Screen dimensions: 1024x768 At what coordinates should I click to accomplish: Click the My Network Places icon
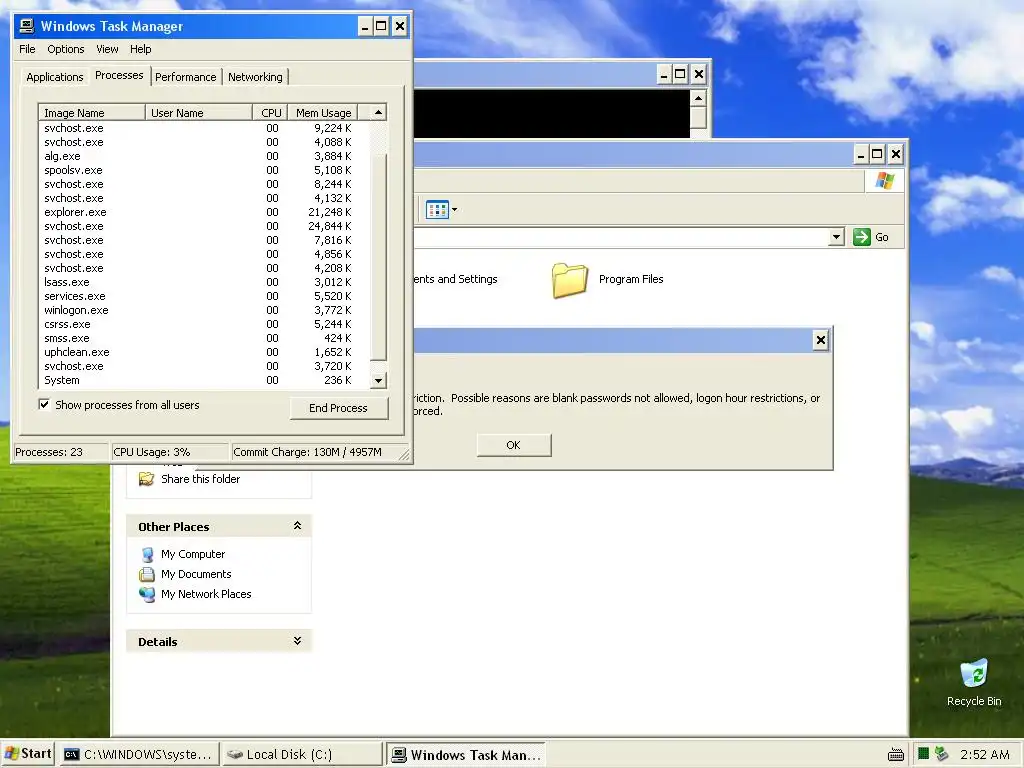[x=147, y=594]
